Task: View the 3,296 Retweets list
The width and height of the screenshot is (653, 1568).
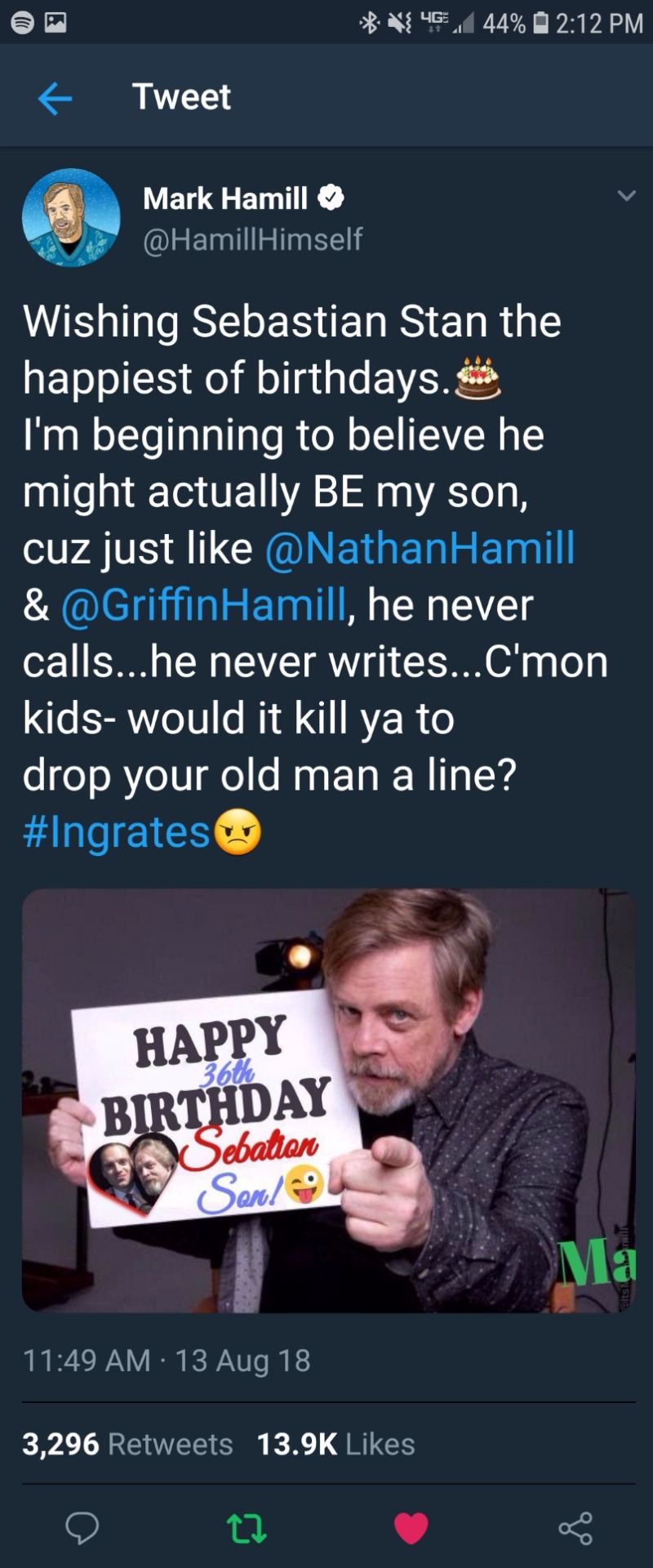Action: [127, 1444]
